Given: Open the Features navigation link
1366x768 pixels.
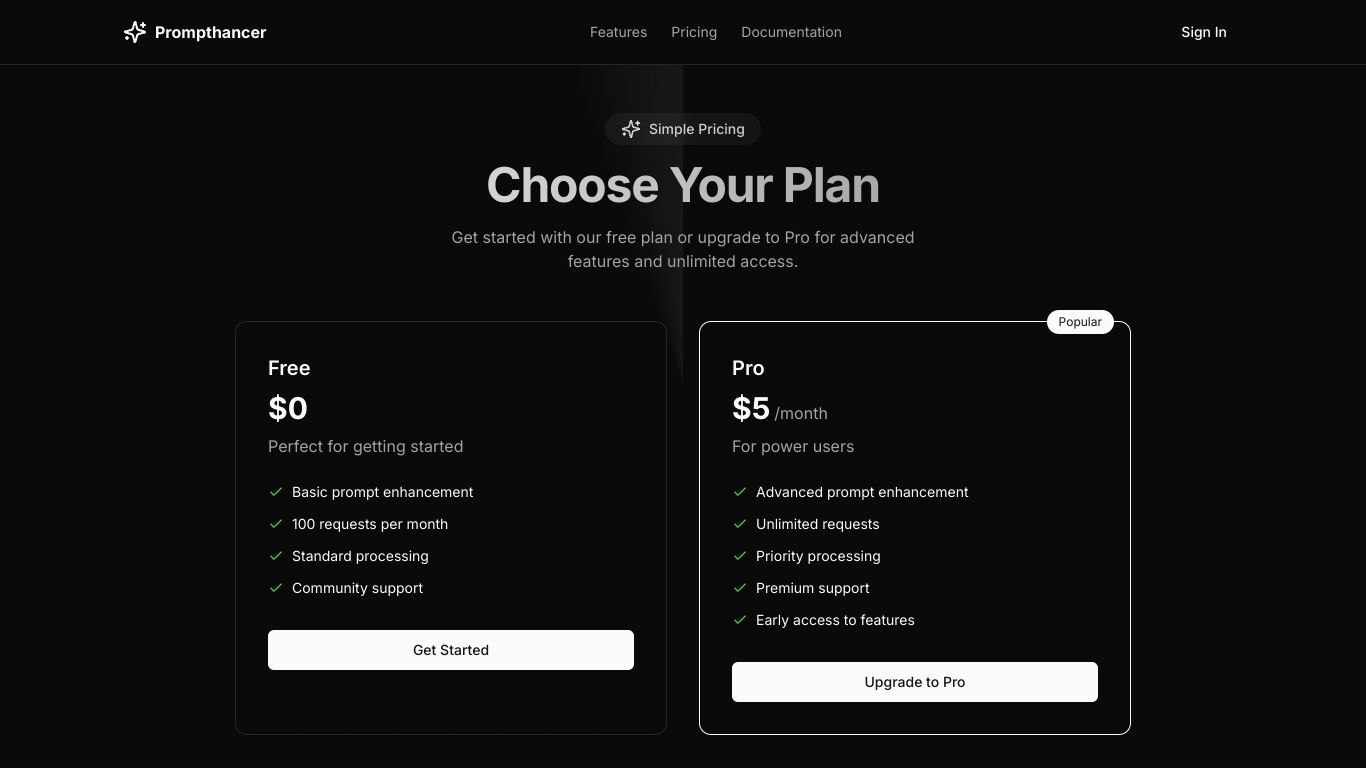Looking at the screenshot, I should click(x=618, y=32).
